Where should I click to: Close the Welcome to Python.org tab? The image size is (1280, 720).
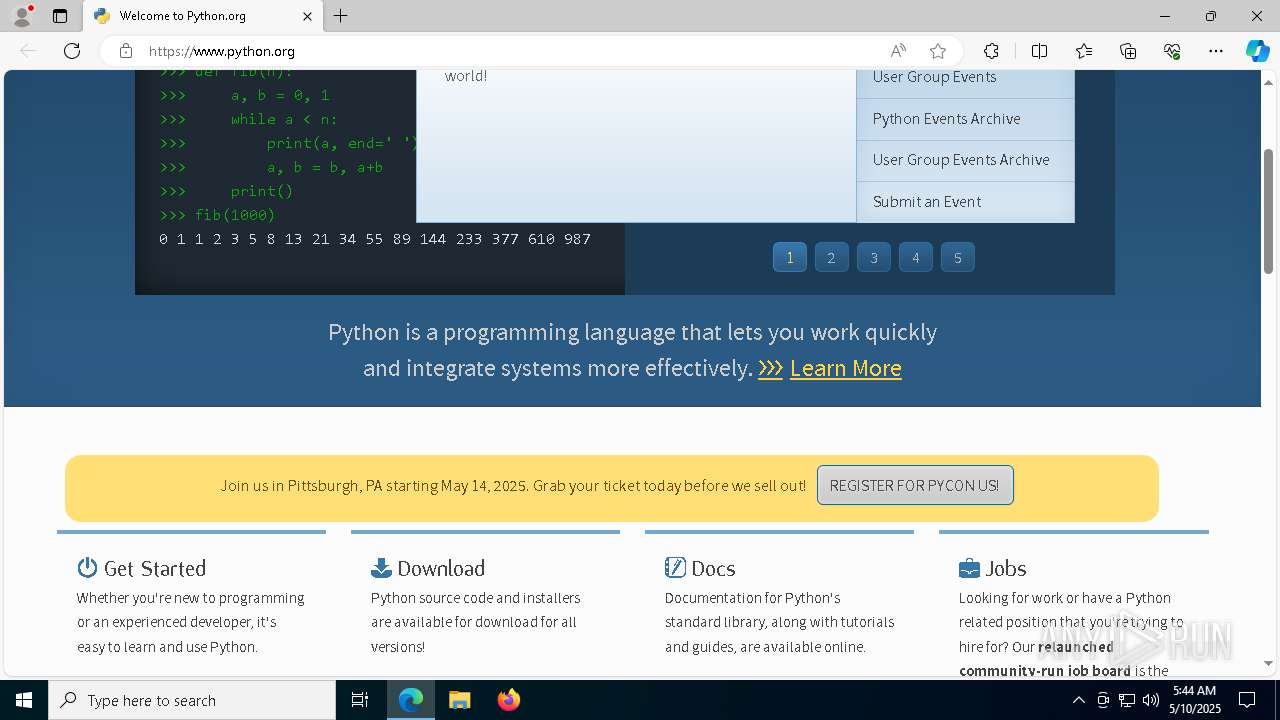click(308, 16)
